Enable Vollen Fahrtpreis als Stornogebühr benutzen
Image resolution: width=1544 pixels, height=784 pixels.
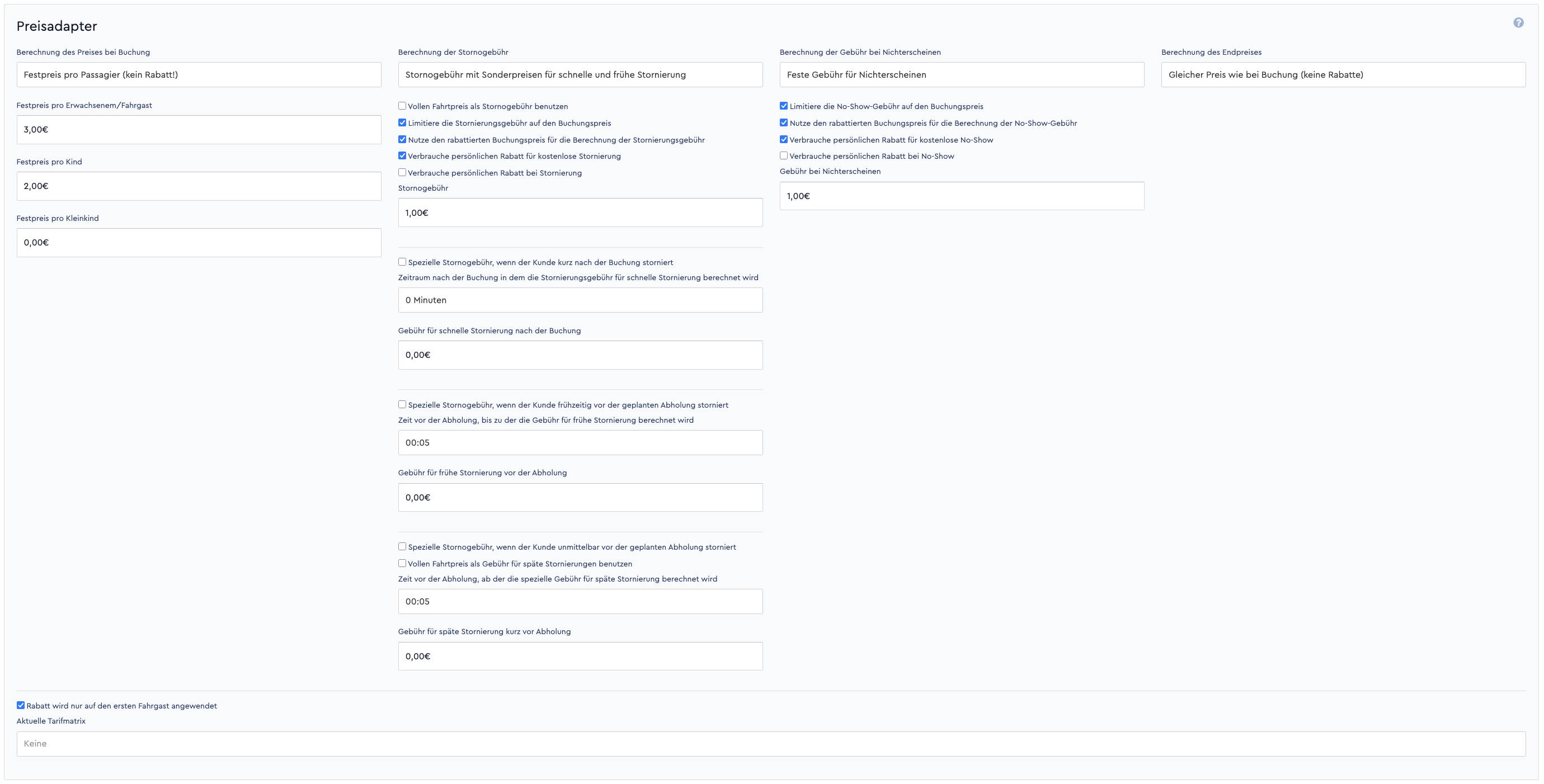point(402,106)
